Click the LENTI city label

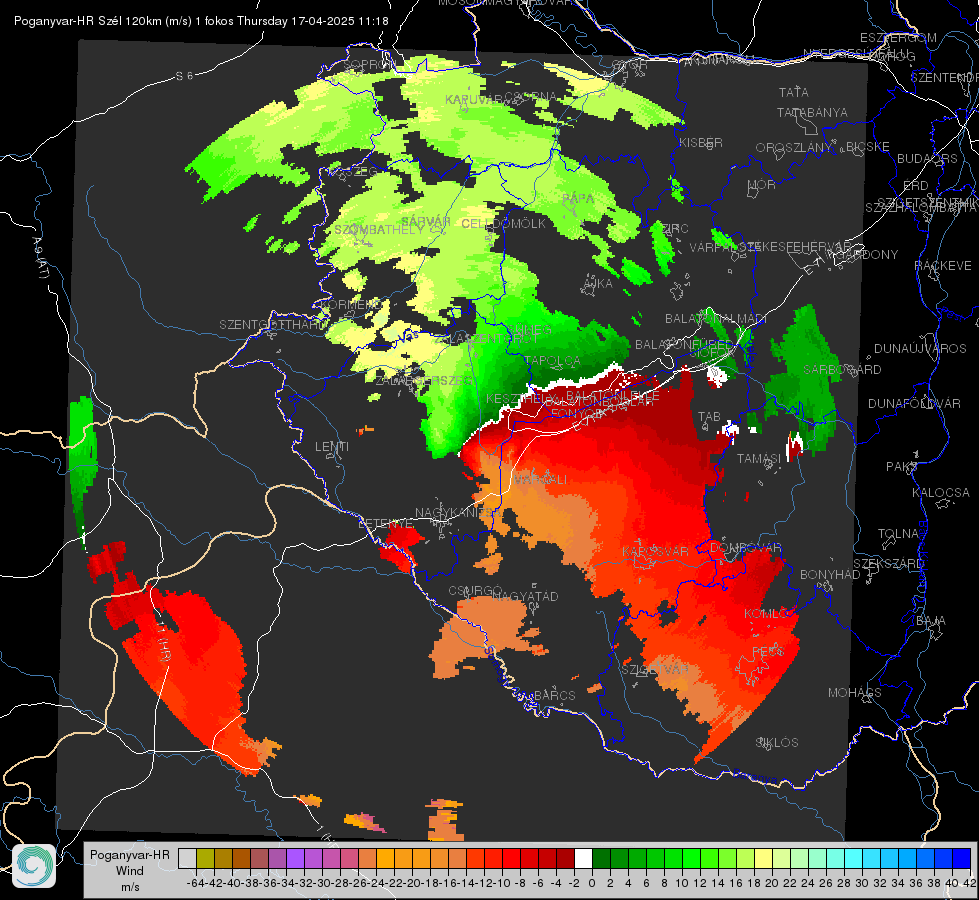pos(332,447)
